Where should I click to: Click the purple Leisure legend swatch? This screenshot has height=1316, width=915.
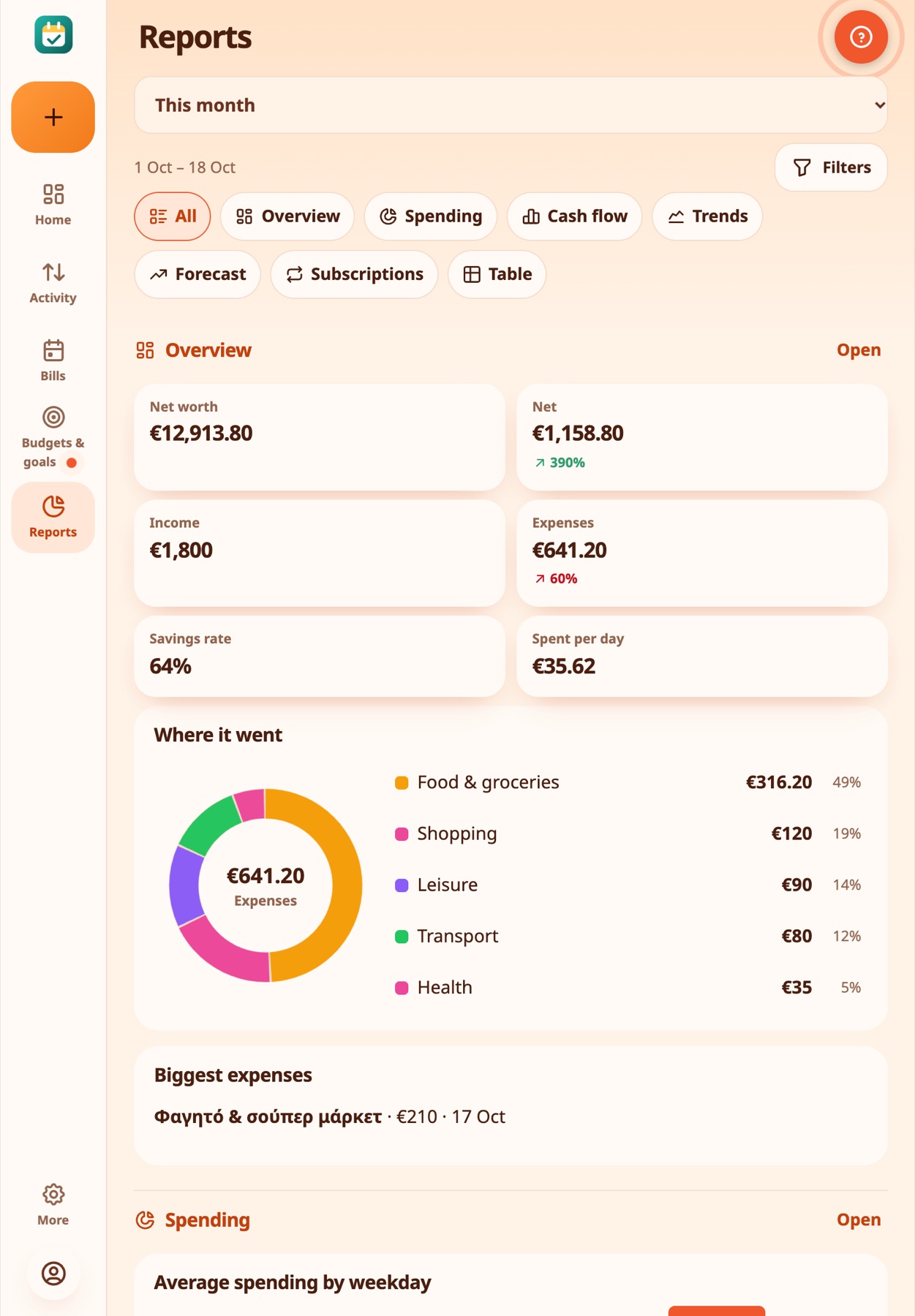click(x=402, y=885)
